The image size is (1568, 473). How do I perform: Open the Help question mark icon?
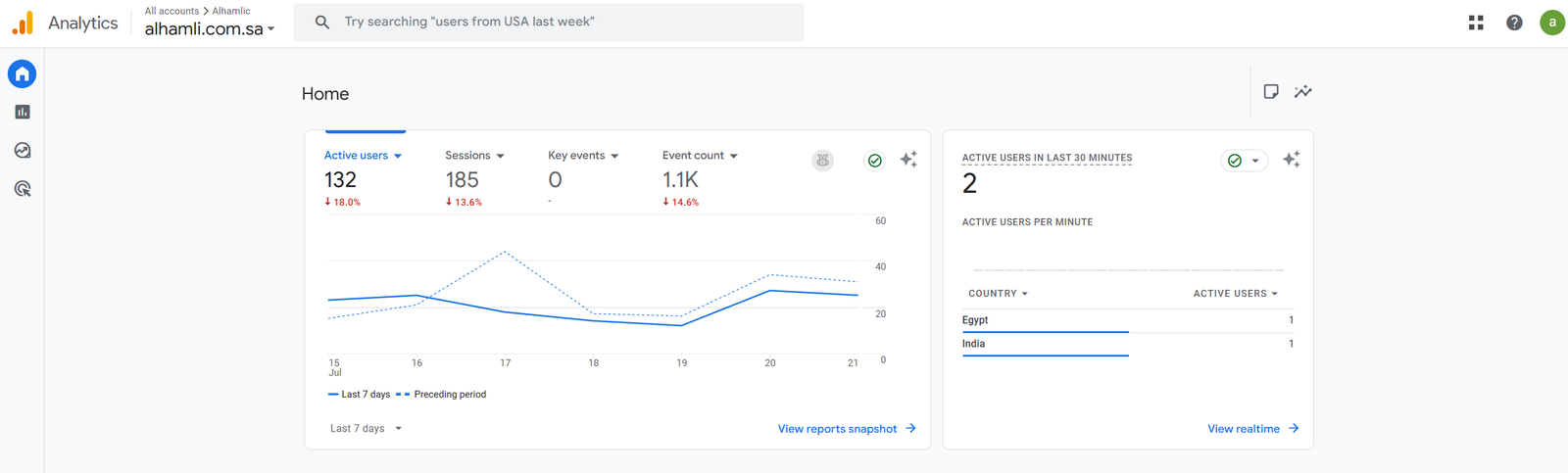(x=1514, y=23)
